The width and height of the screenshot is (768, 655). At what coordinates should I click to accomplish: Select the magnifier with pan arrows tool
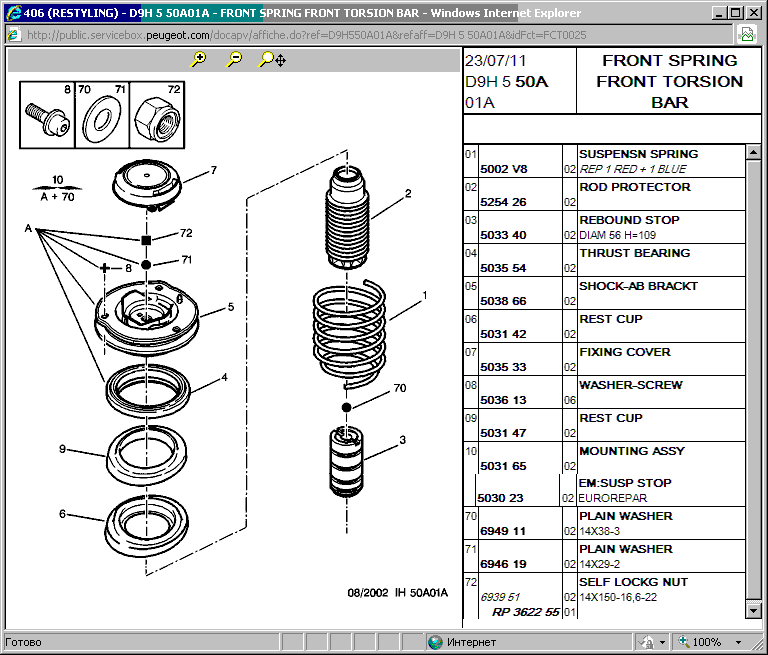coord(272,59)
